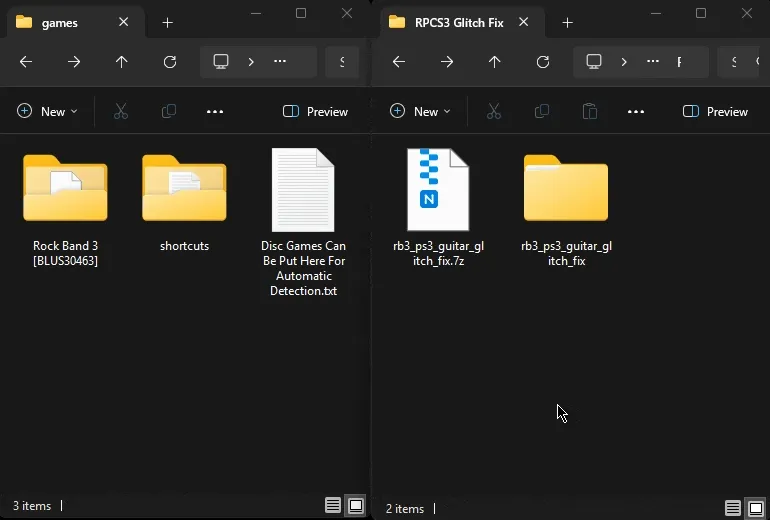The image size is (770, 520).
Task: Select the rb3_ps3_guitar_glitch_fix.7z archive
Action: coord(439,208)
